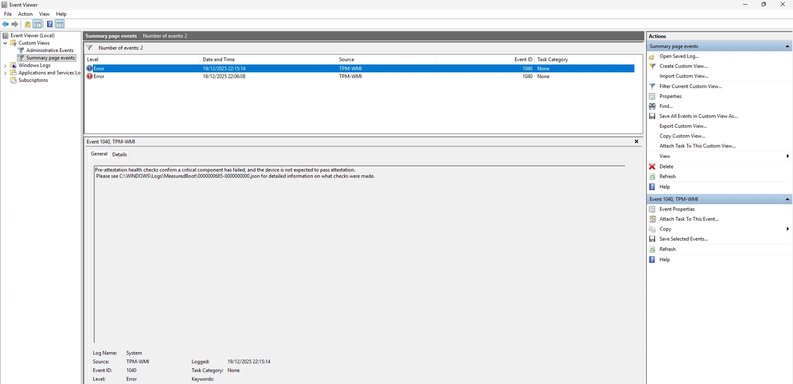The width and height of the screenshot is (793, 384).
Task: Click Attach Task To This Custom View...
Action: [697, 146]
